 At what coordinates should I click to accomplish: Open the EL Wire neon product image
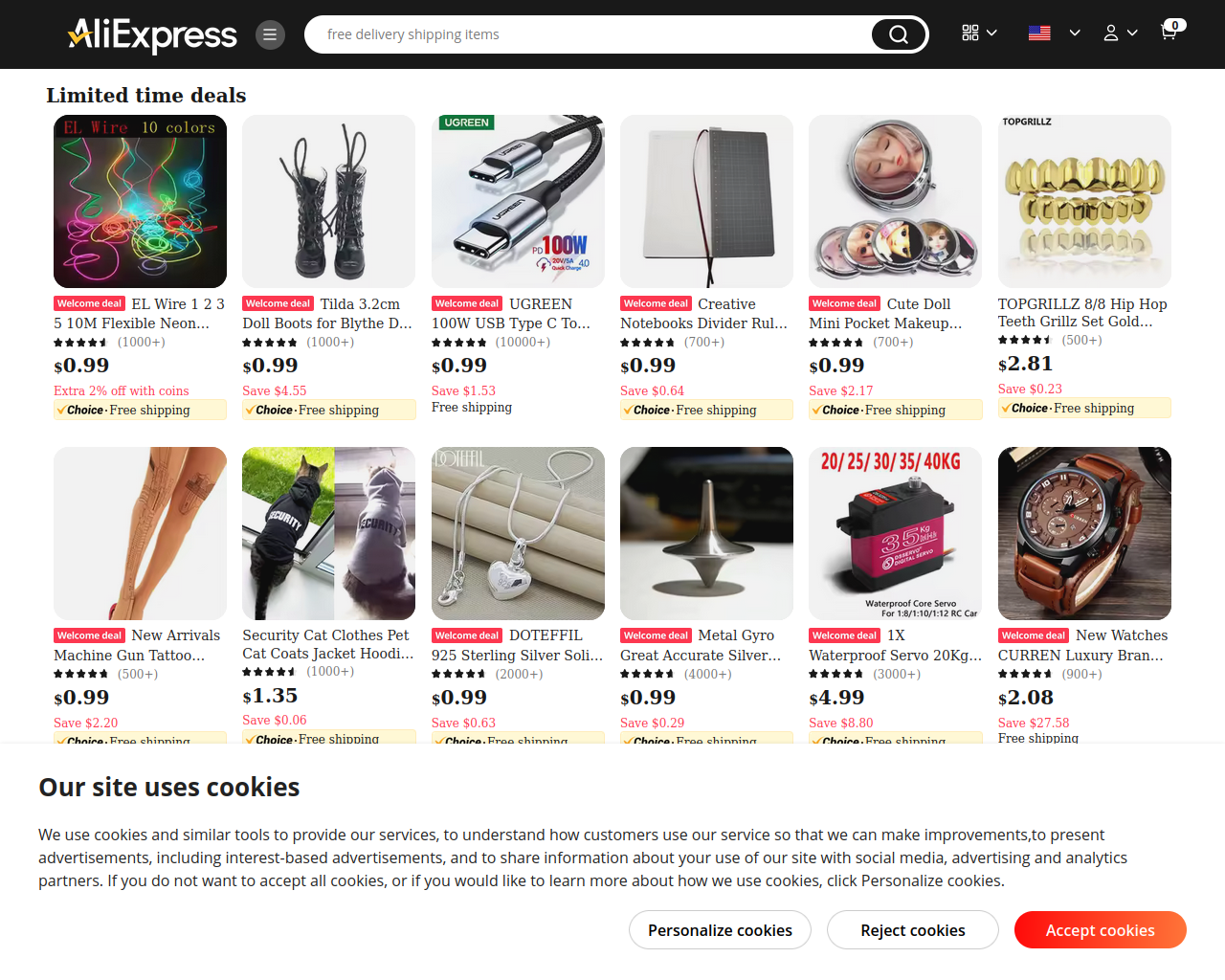(x=140, y=201)
